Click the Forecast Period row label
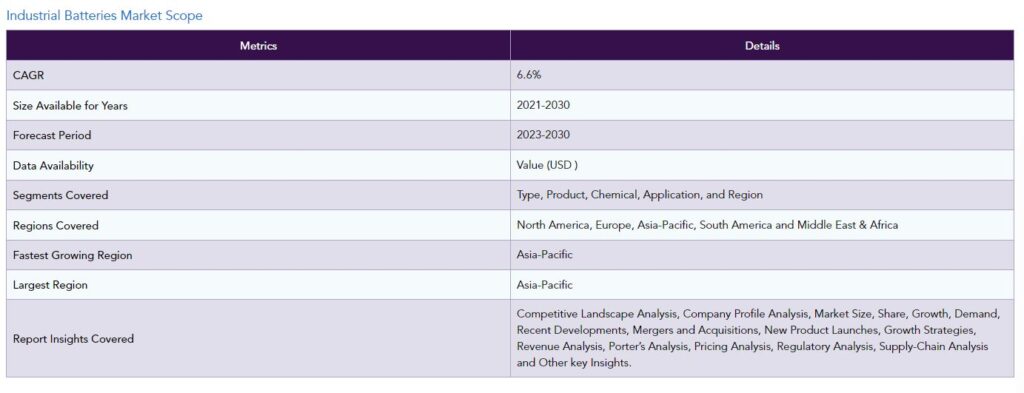 (52, 136)
